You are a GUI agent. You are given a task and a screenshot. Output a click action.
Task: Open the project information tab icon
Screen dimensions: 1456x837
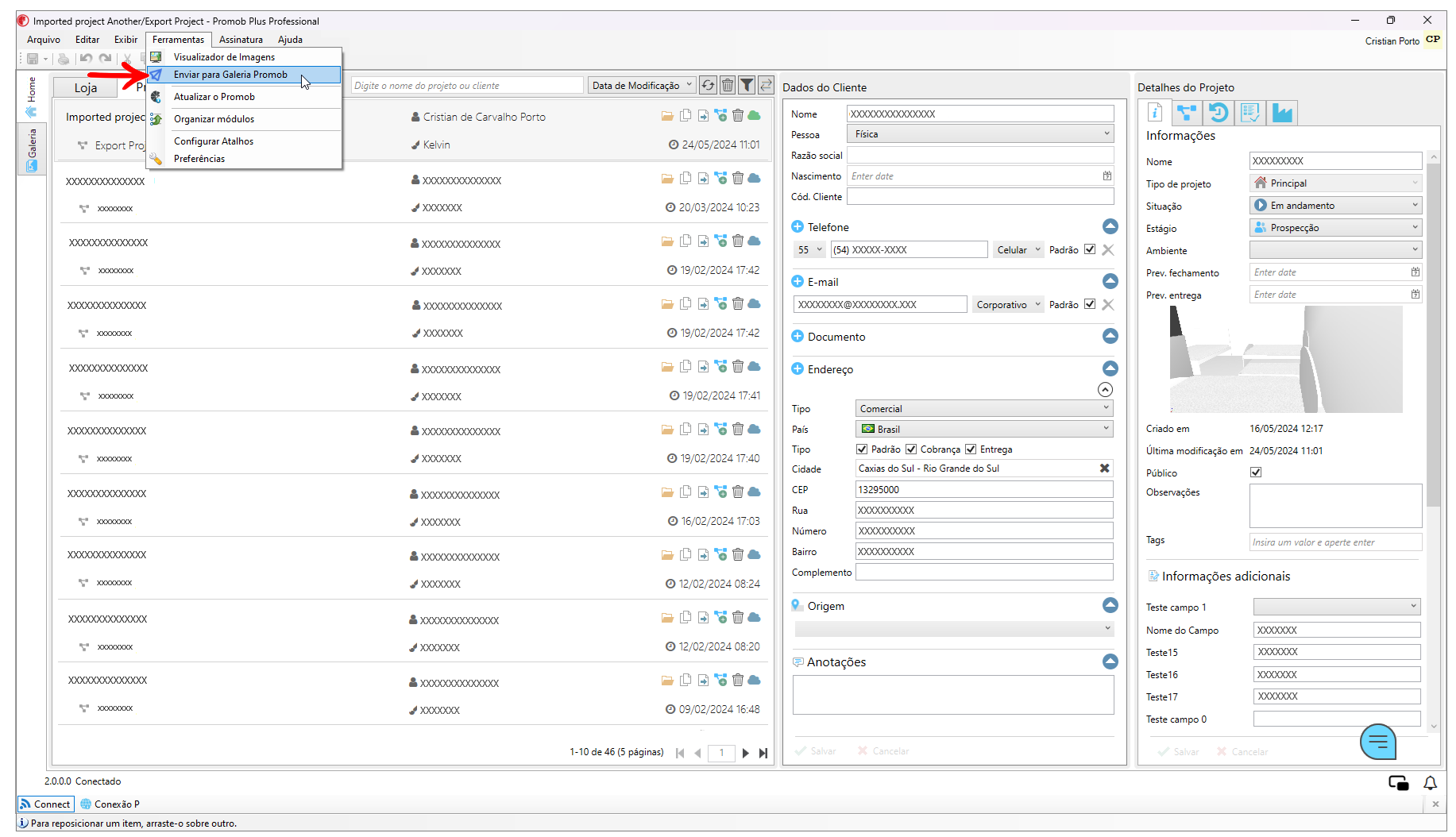1156,113
